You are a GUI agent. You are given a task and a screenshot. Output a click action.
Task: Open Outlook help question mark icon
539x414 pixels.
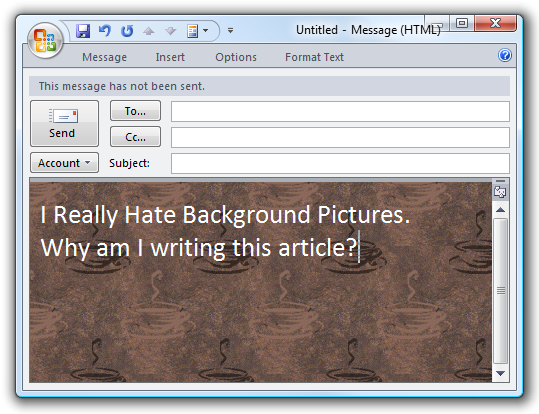coord(505,55)
